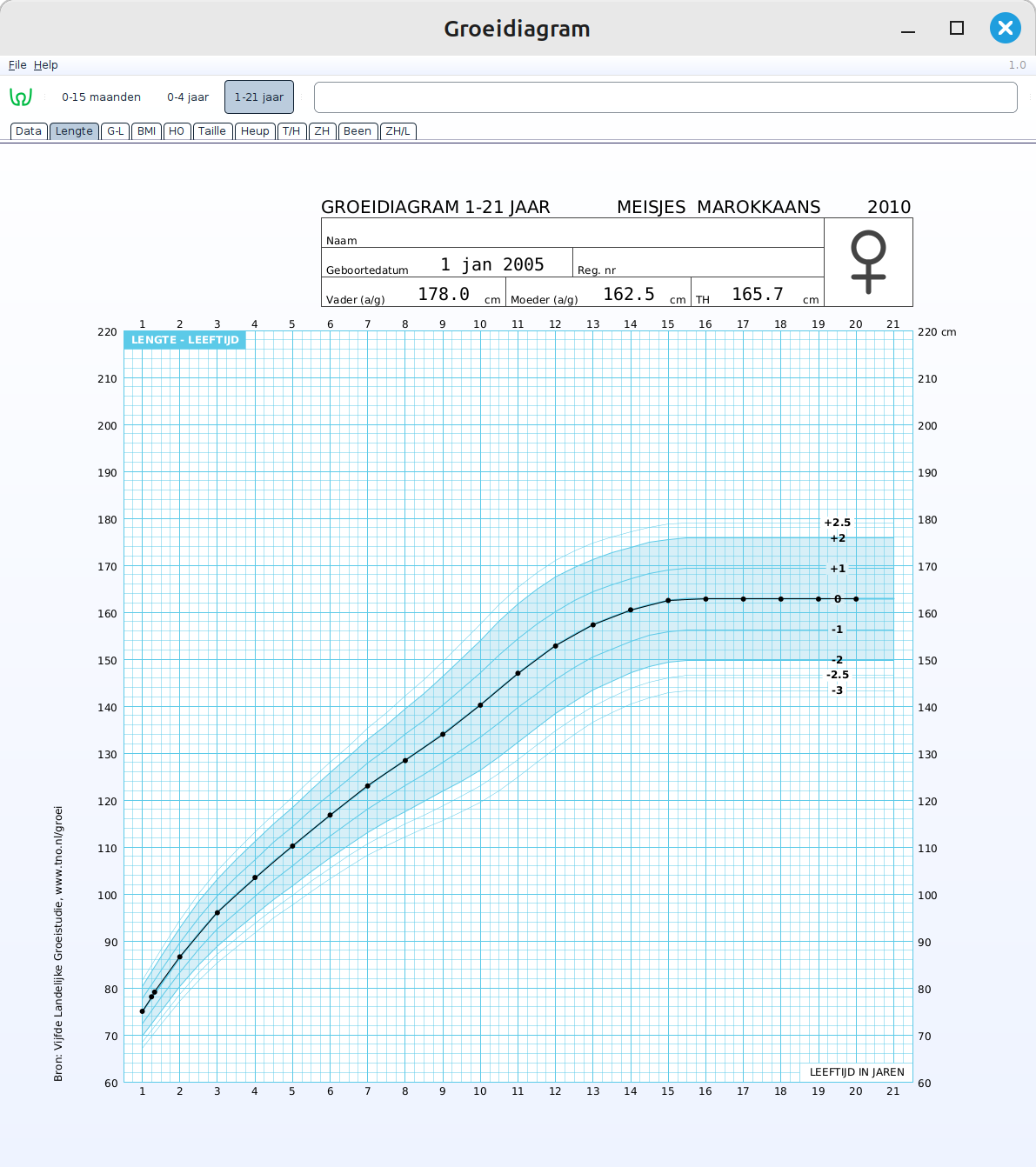
Task: Show the Taille chart tab
Action: (212, 131)
